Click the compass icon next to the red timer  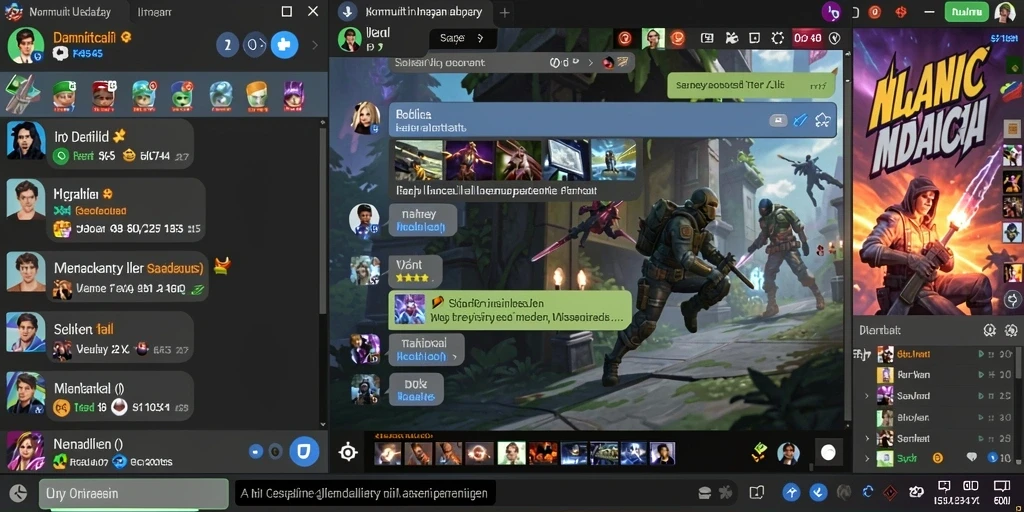pos(834,39)
